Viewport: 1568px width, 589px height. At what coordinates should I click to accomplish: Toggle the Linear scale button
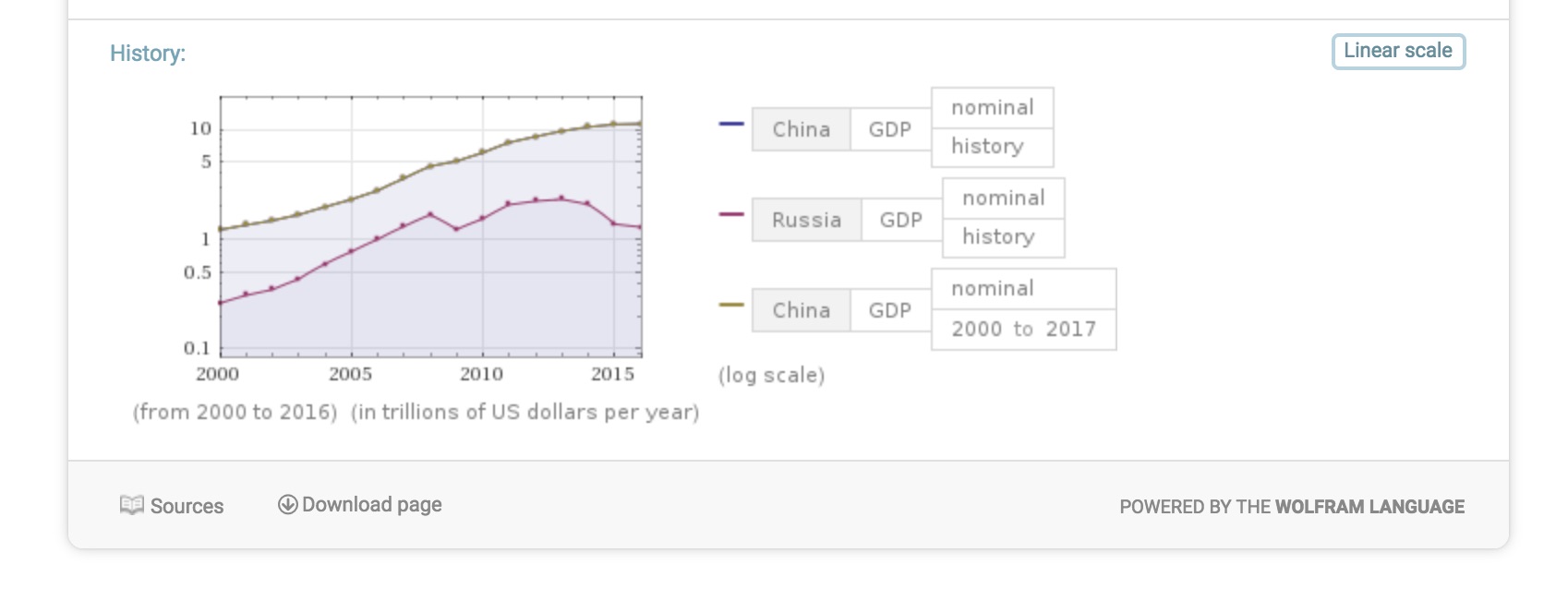coord(1398,51)
